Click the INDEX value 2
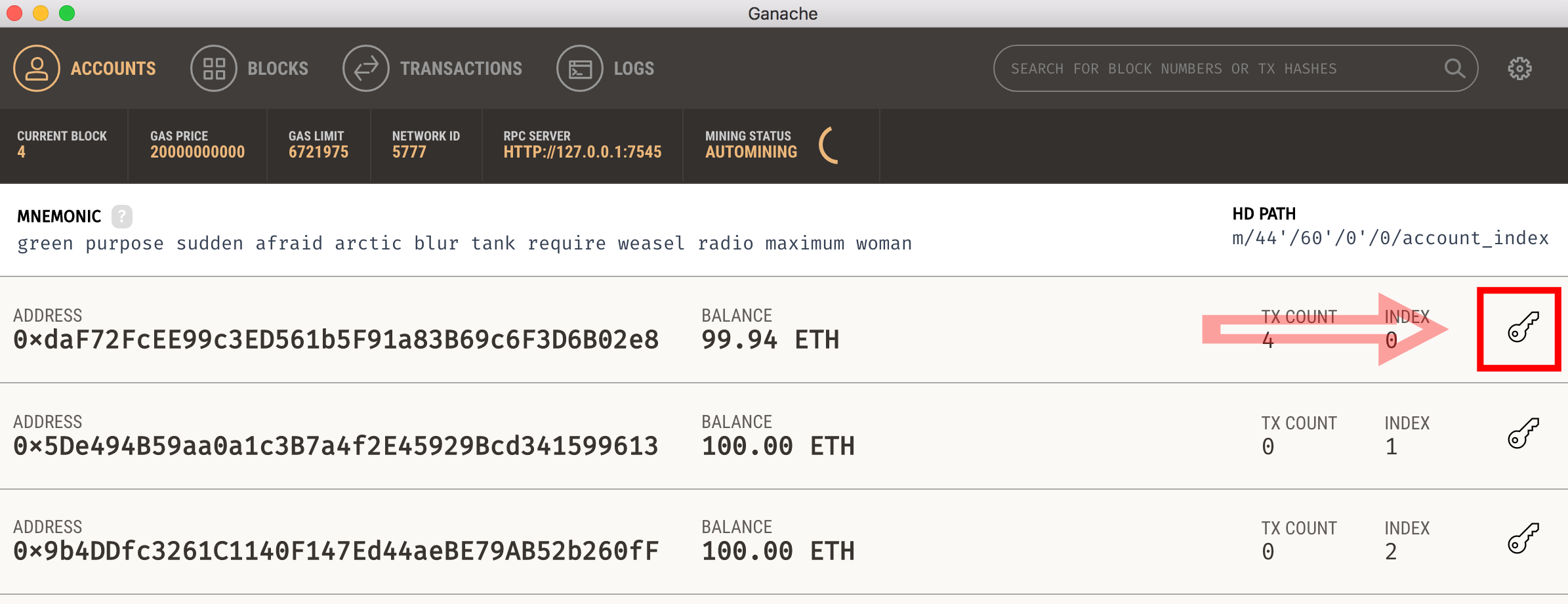1568x604 pixels. pos(1391,552)
